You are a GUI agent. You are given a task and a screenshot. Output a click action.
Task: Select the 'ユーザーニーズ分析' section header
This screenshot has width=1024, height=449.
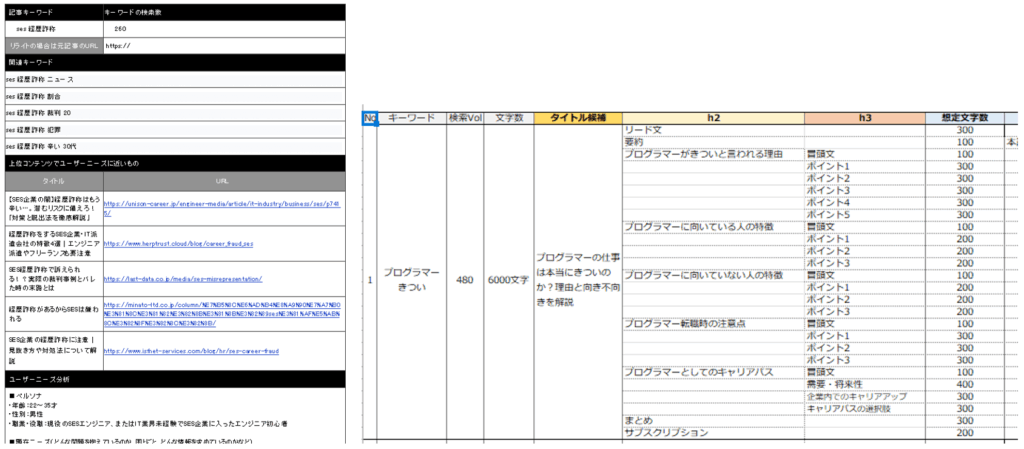coord(174,379)
